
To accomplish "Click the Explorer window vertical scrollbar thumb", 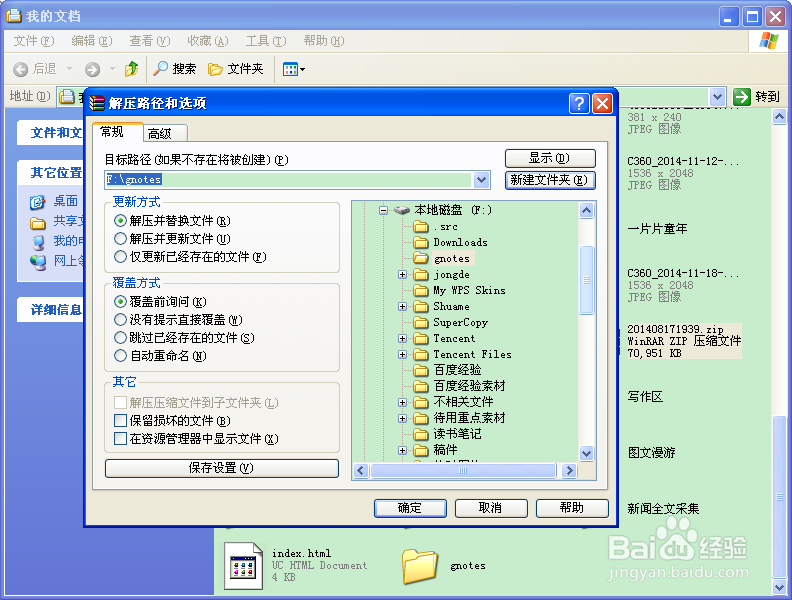I will (779, 497).
